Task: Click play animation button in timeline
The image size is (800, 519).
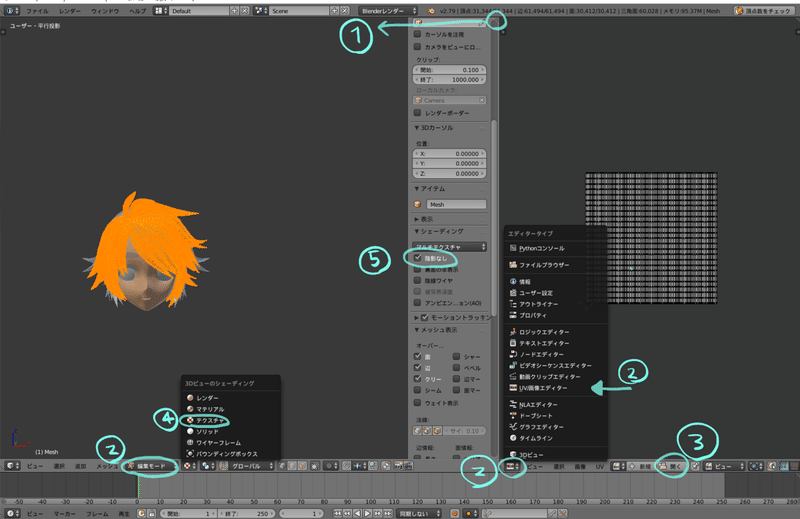Action: point(367,513)
